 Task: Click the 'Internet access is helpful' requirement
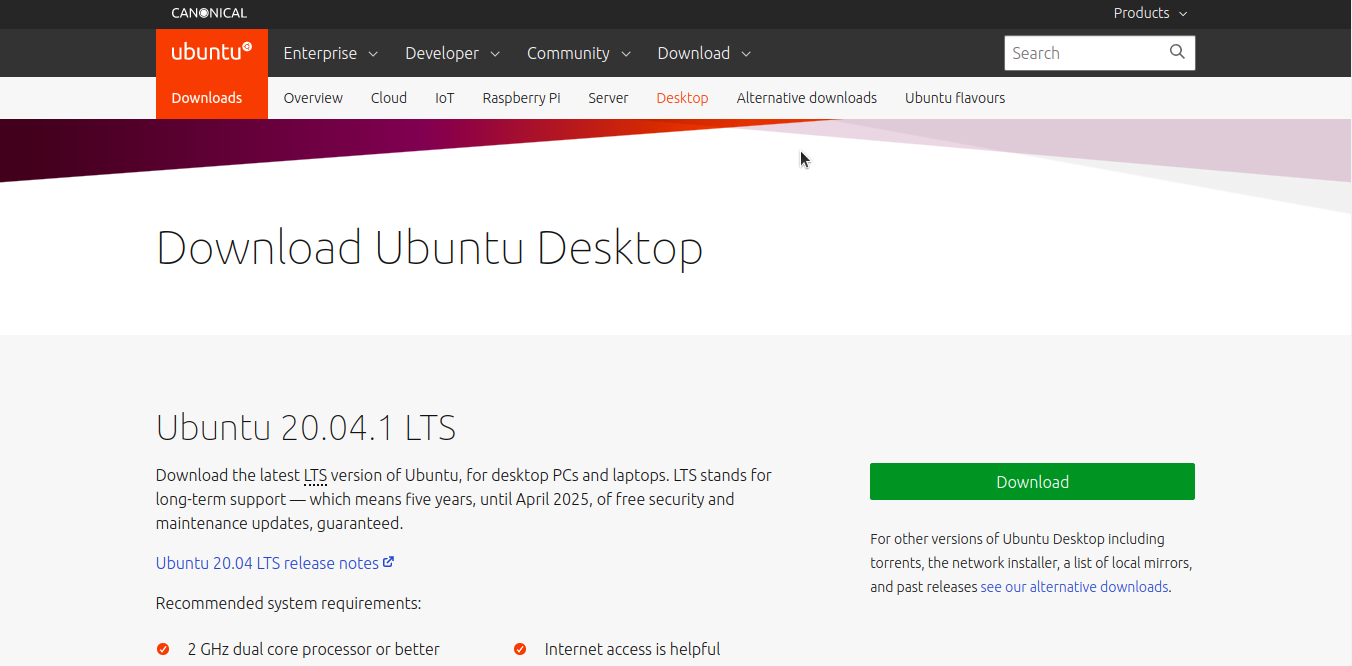click(632, 649)
